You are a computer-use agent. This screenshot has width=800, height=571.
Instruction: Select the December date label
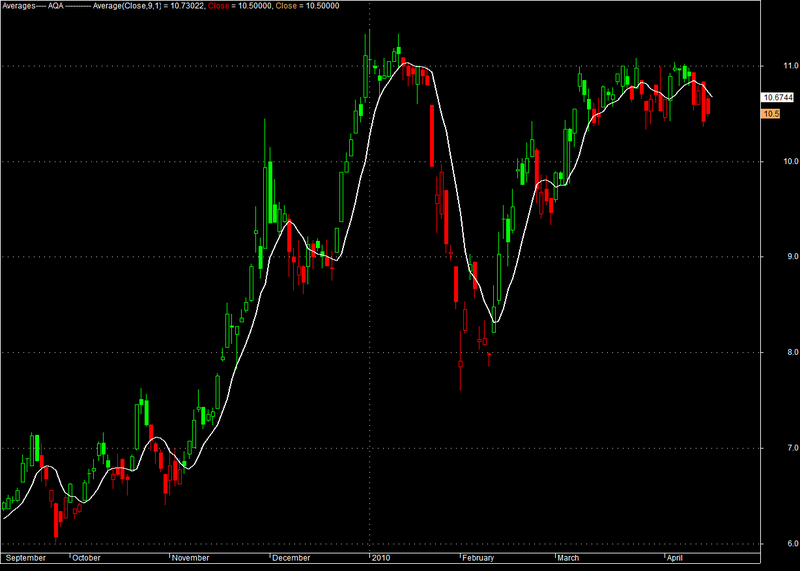coord(291,558)
